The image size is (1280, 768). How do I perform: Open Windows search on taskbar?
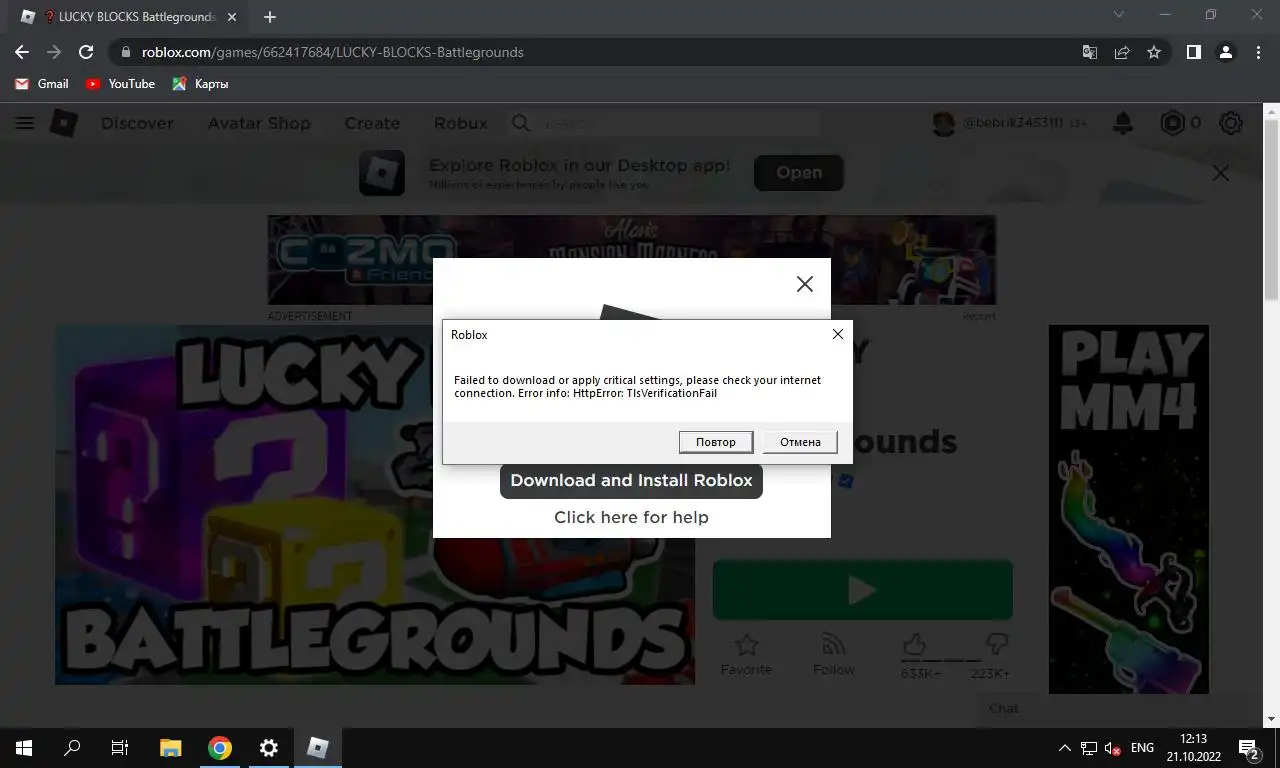tap(72, 747)
